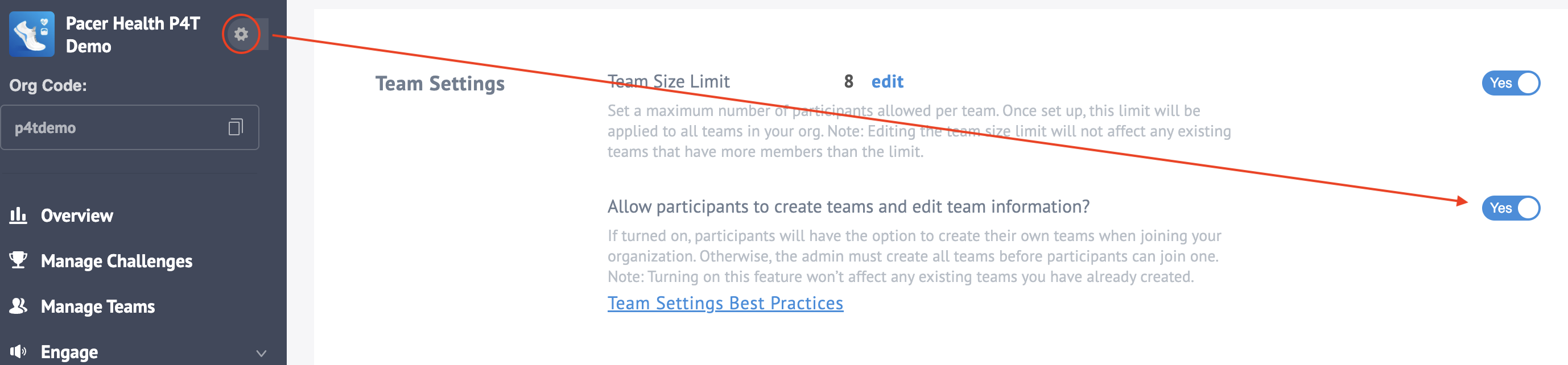Click the Team Size Limit label
This screenshot has width=1568, height=365.
pyautogui.click(x=669, y=81)
